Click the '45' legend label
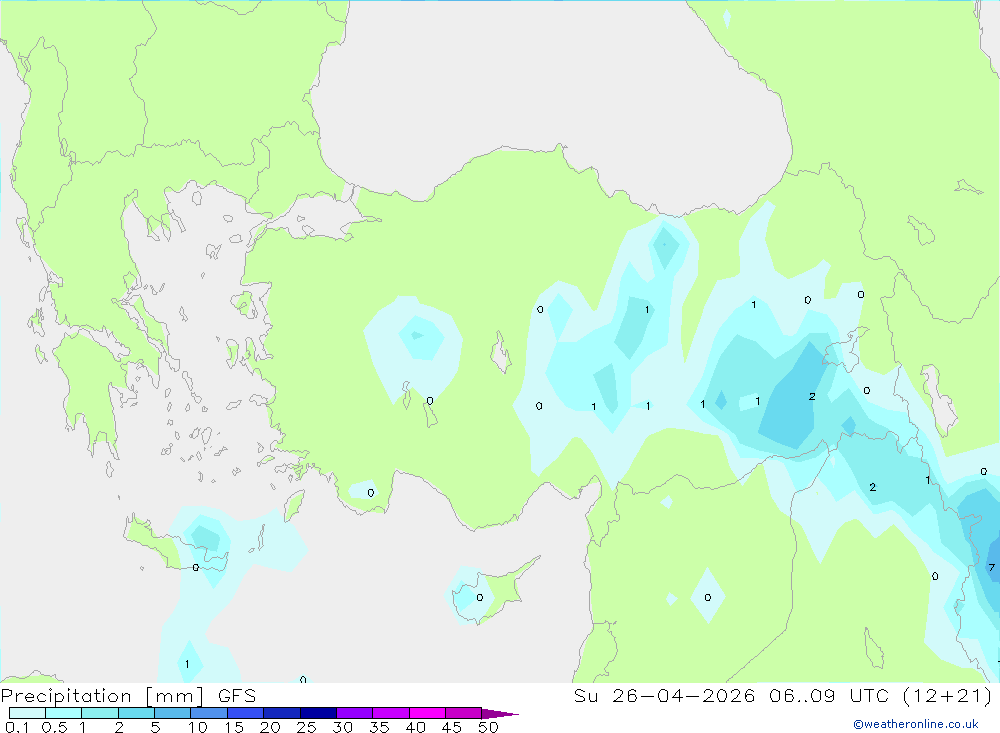 coord(452,727)
